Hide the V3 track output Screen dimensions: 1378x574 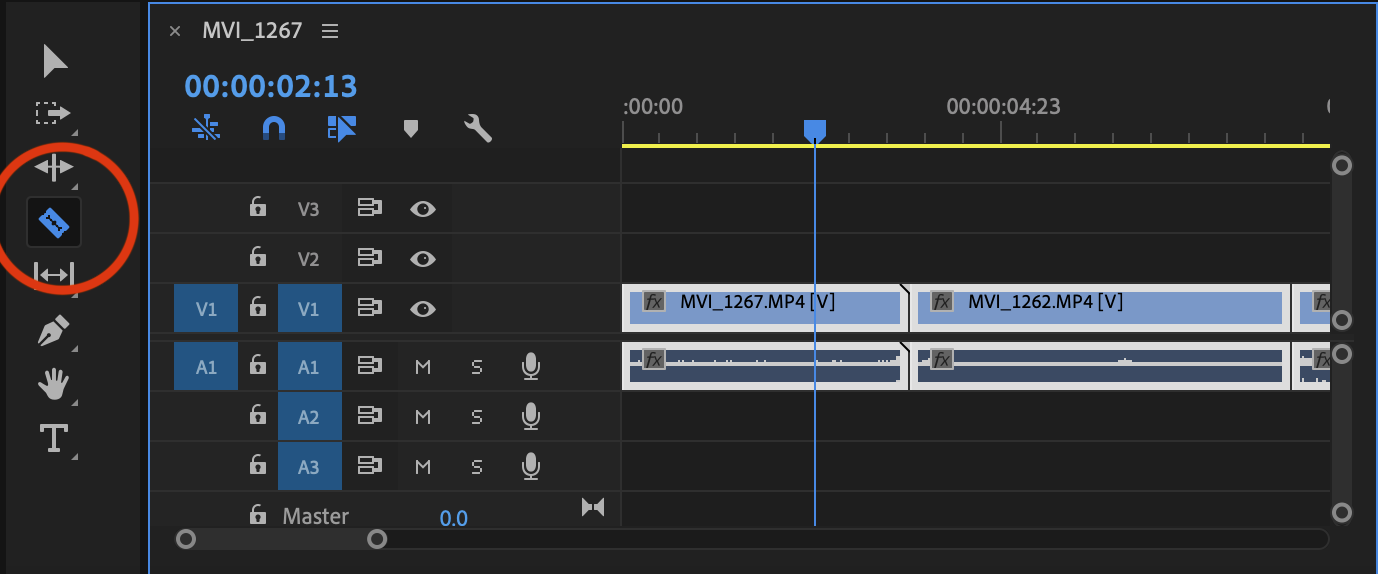pos(423,209)
